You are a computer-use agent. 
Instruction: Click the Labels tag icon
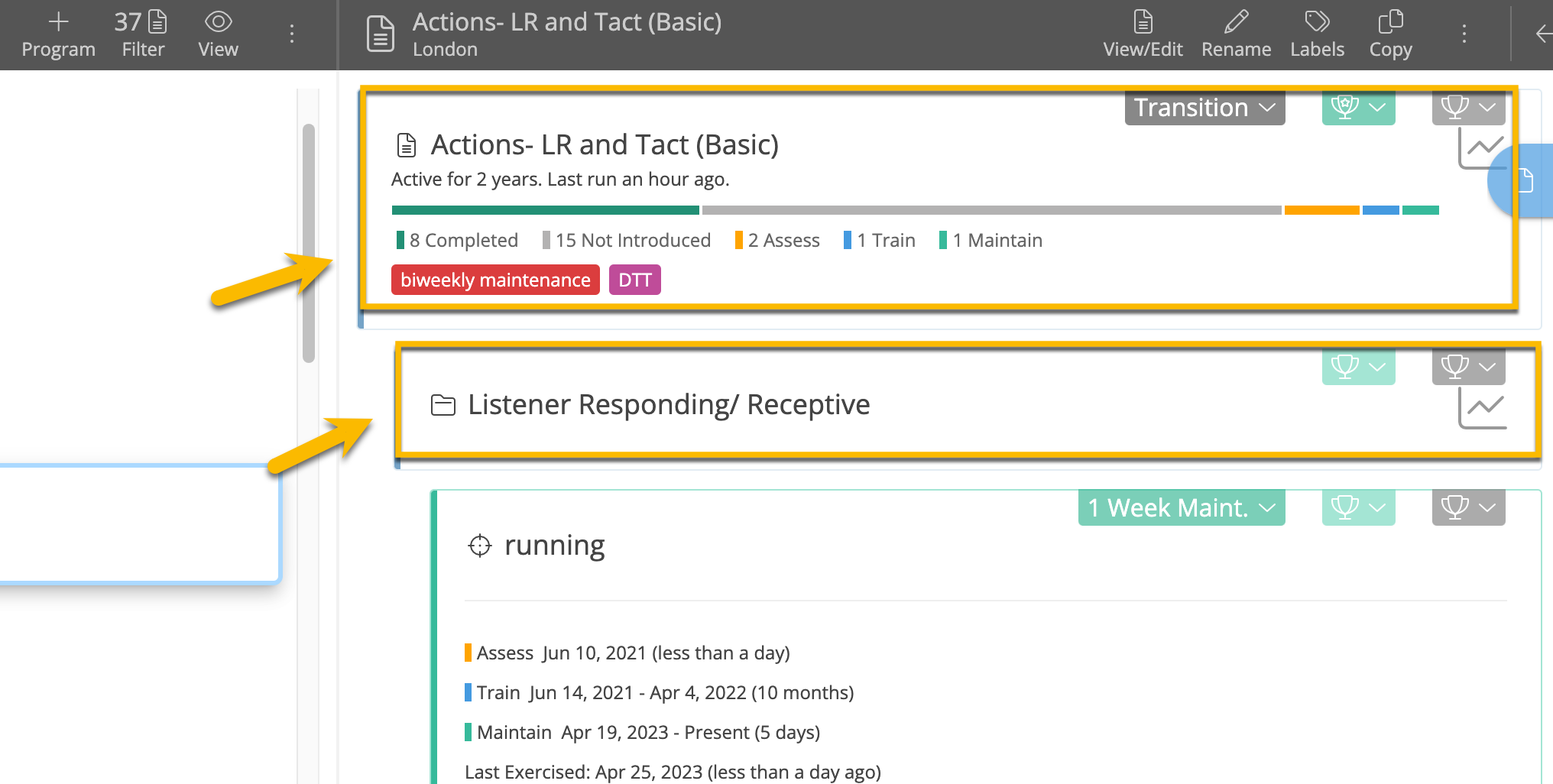pyautogui.click(x=1317, y=34)
